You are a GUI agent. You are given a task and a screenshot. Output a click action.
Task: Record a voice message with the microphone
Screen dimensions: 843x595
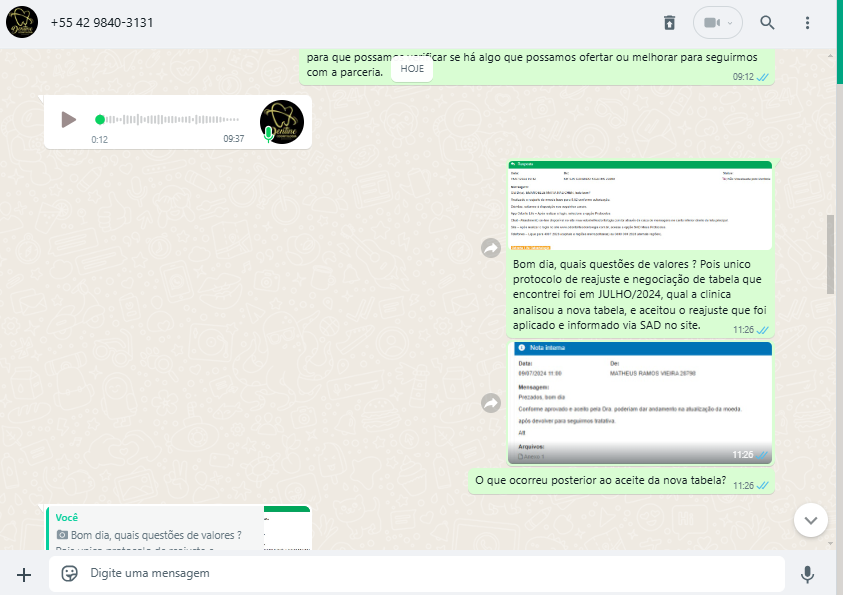[x=807, y=575]
